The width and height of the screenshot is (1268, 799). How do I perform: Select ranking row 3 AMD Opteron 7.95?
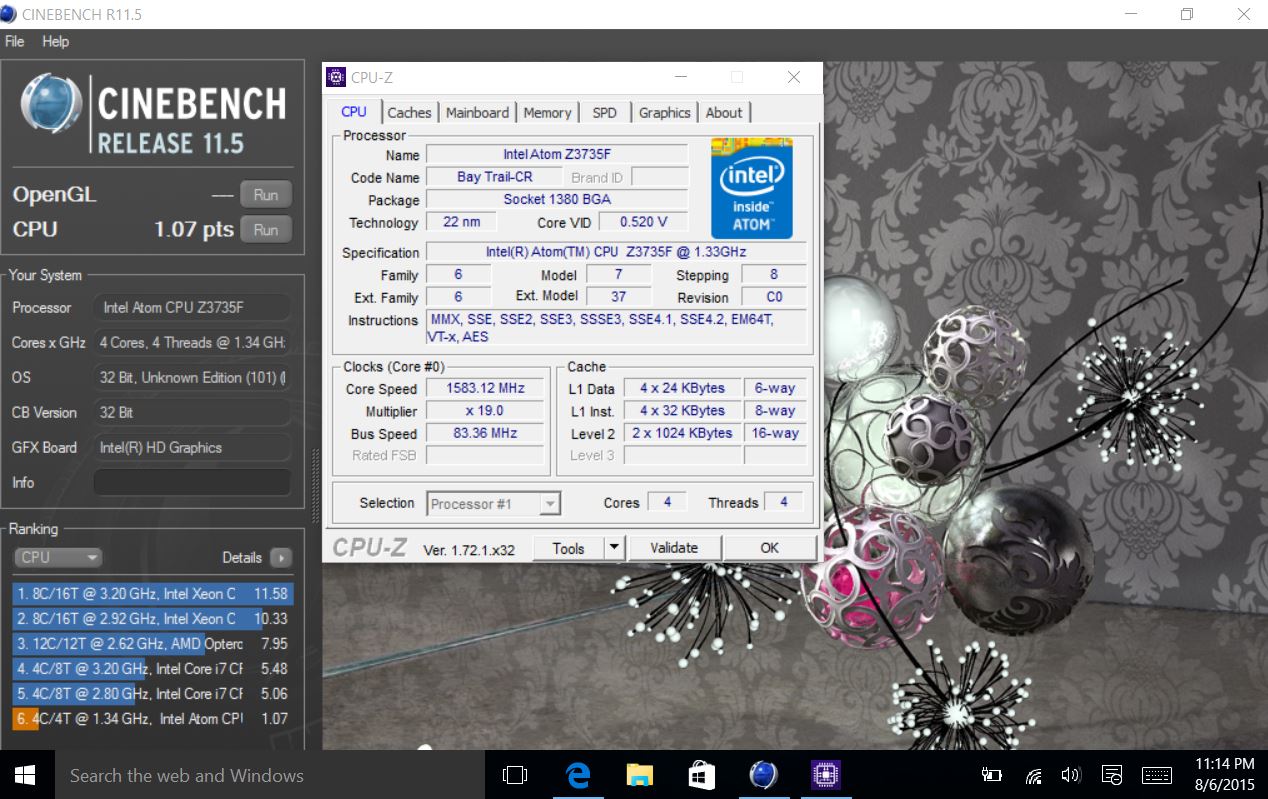154,643
